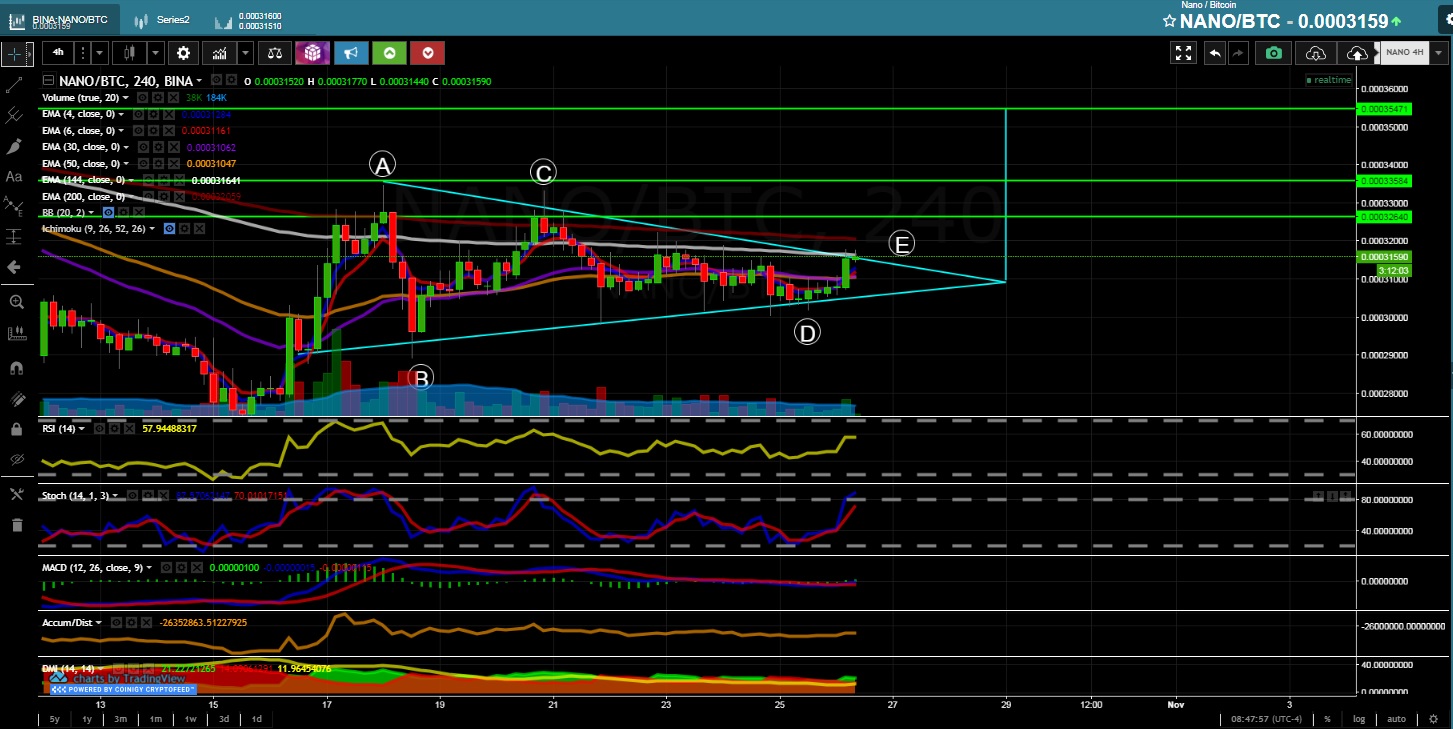Click the 08:47:57 (UTC-4) timezone
The image size is (1453, 729).
click(1264, 719)
